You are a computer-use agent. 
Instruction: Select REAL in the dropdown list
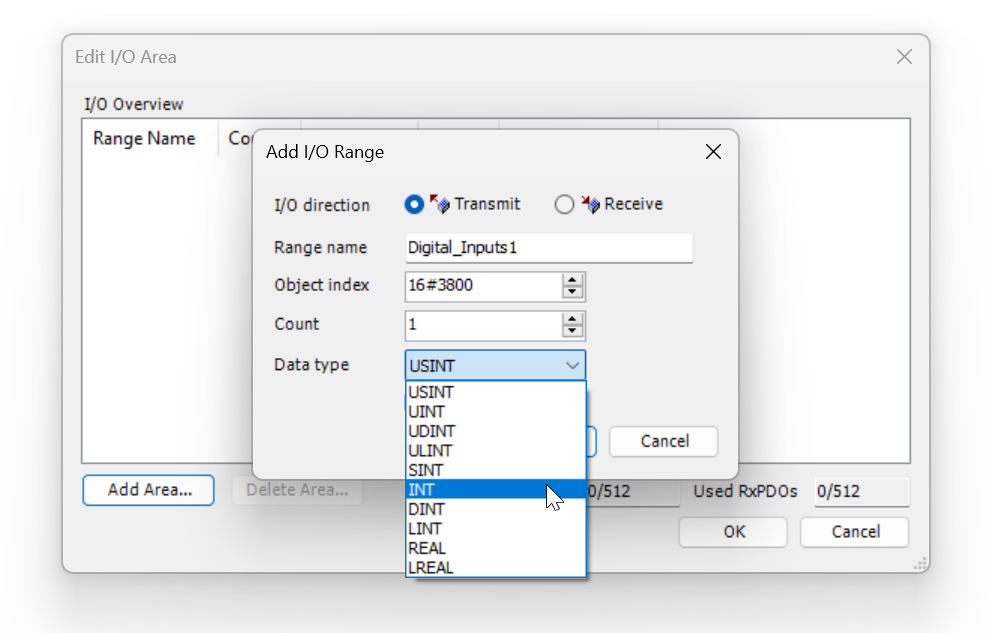coord(496,548)
